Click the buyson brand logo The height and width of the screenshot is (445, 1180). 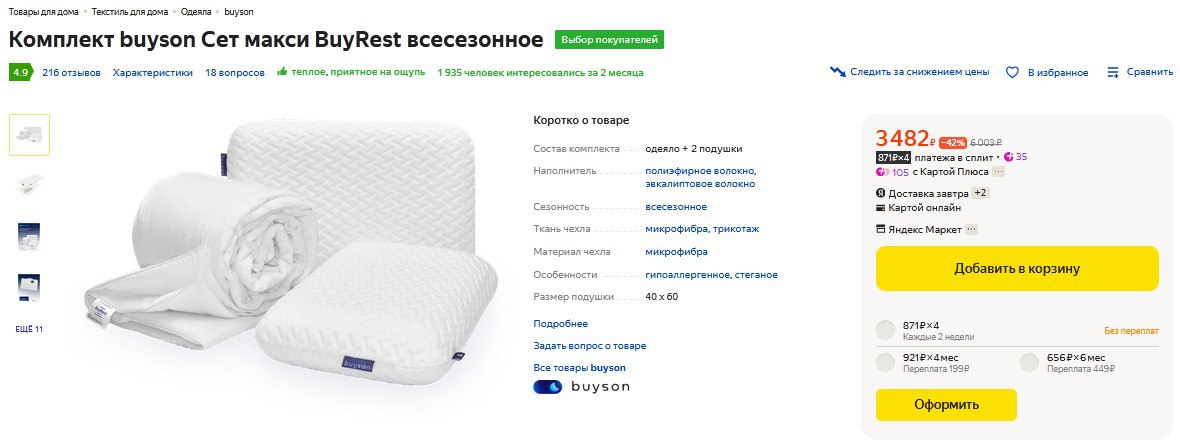pos(582,387)
